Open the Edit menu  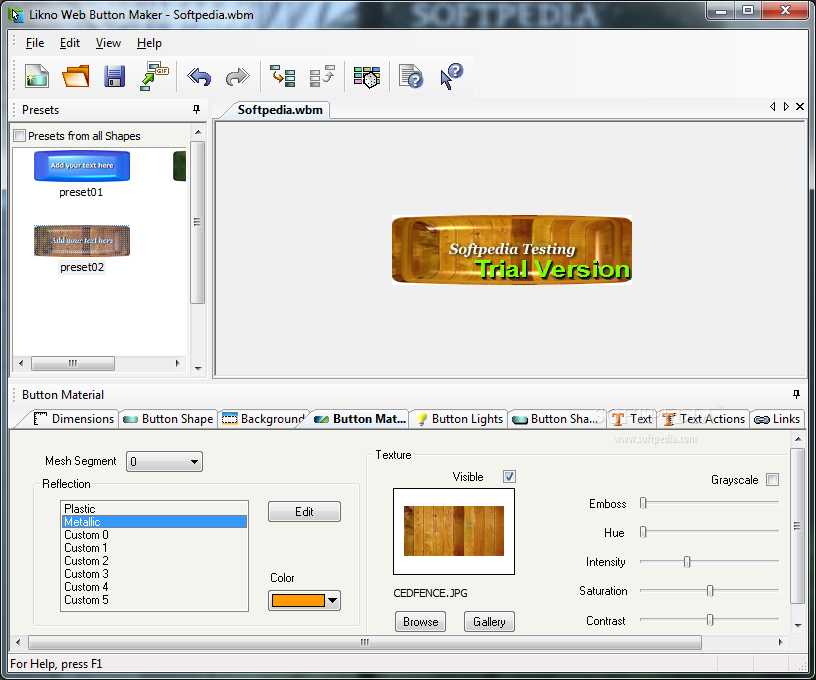[x=70, y=43]
